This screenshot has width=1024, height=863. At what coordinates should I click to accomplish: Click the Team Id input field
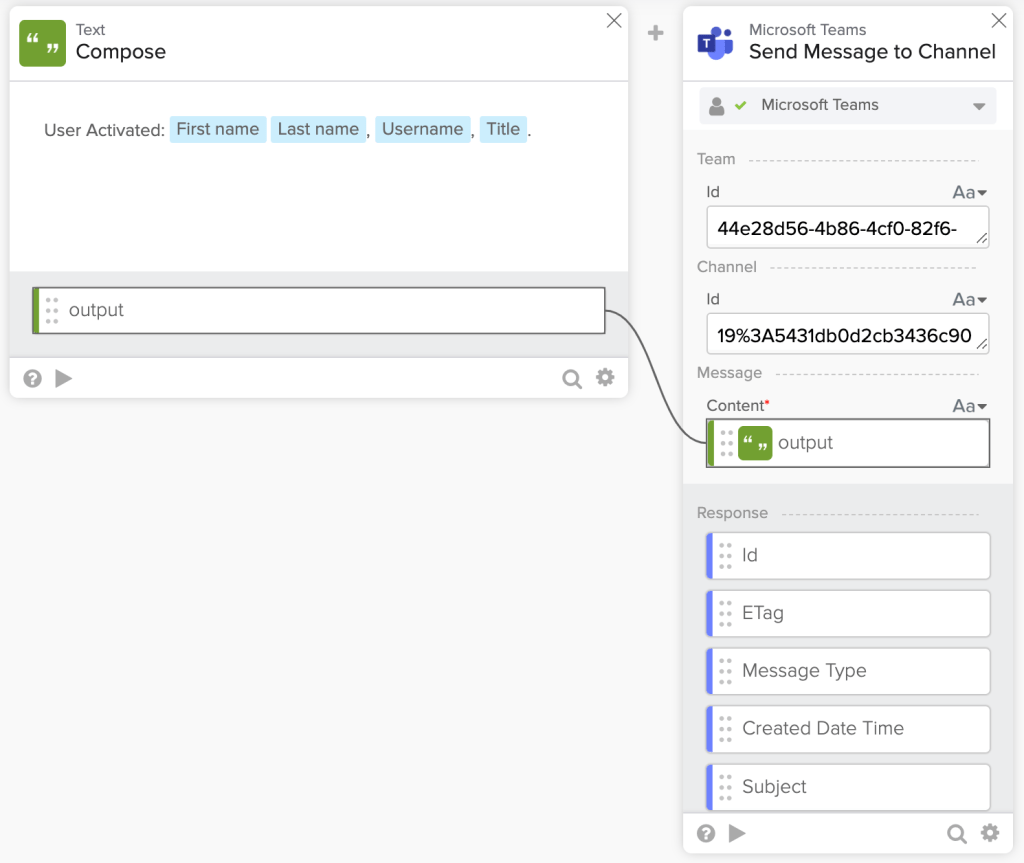point(840,228)
